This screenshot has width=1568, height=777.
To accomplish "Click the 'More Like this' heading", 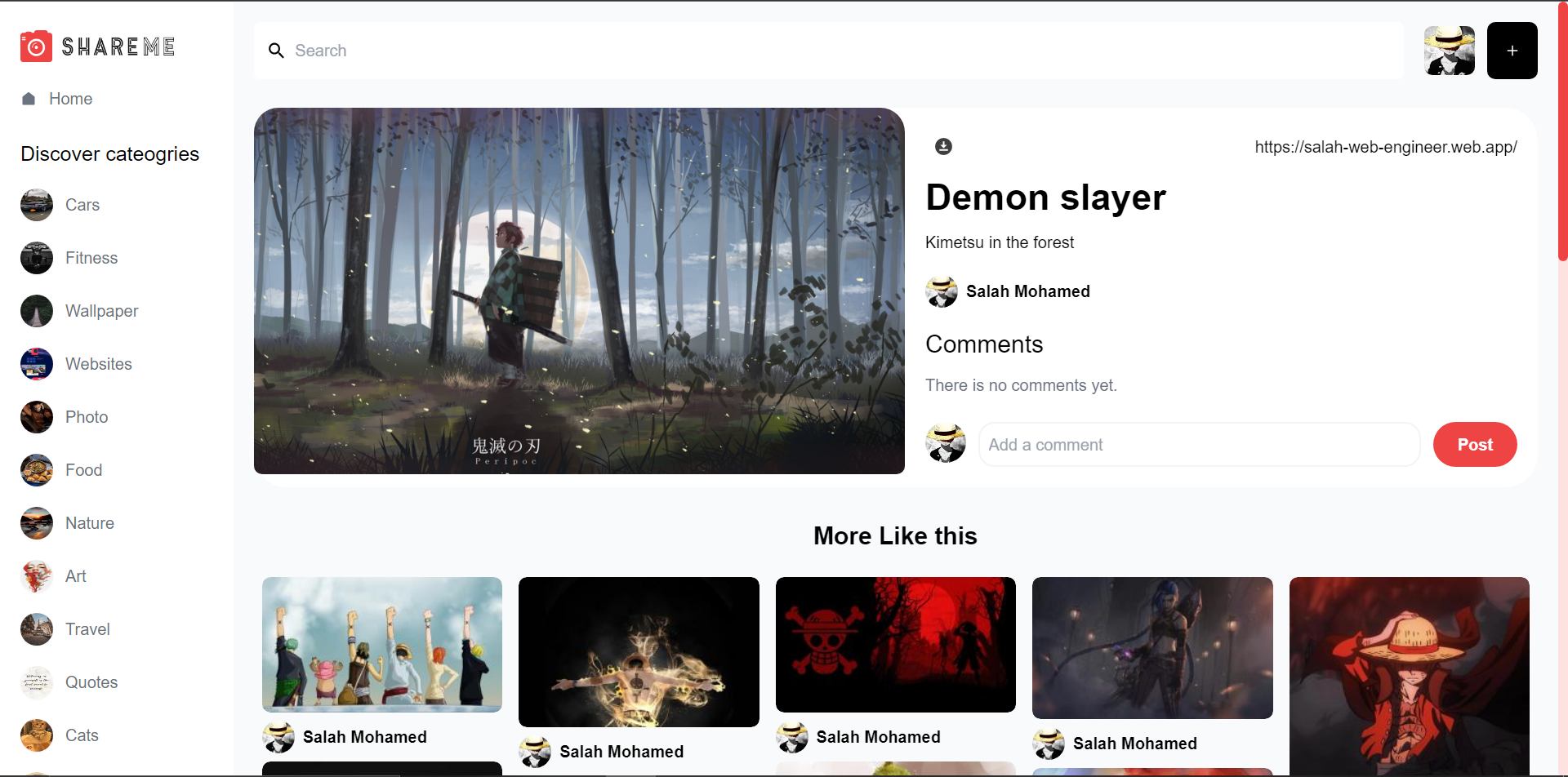I will [x=895, y=536].
